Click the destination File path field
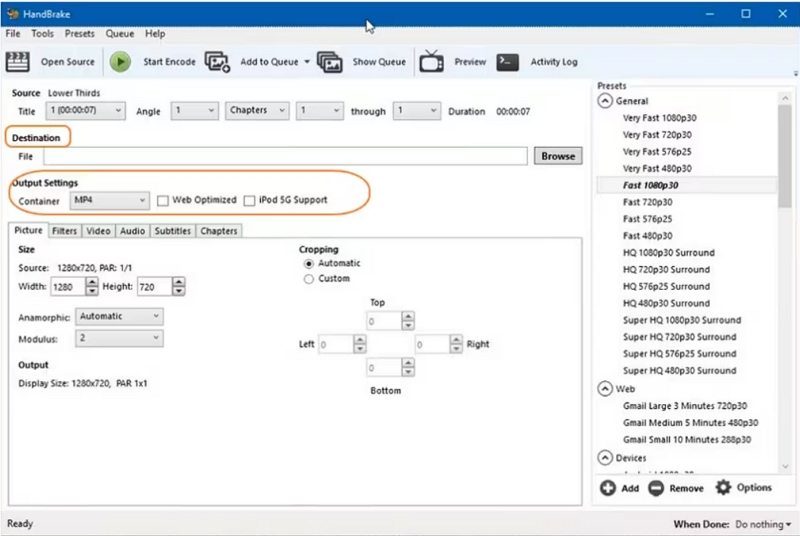Screen dimensions: 800x536 click(x=285, y=156)
